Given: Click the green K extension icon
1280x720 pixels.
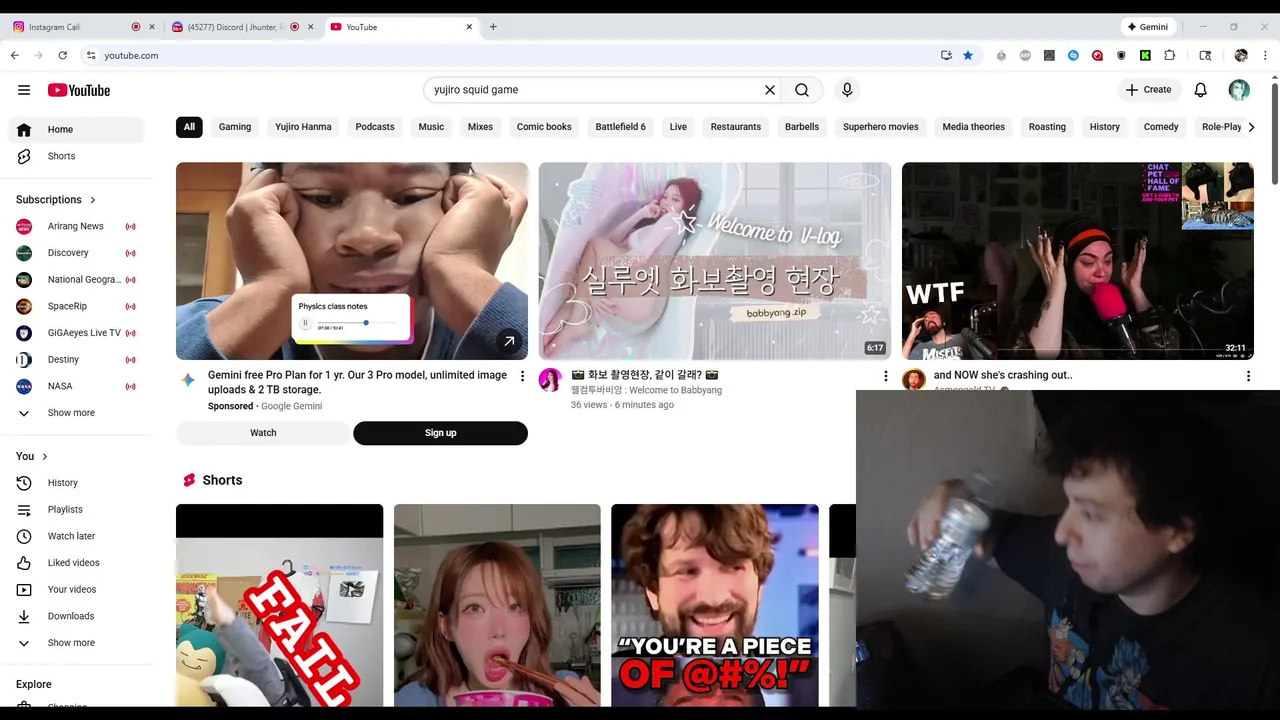Looking at the screenshot, I should click(1145, 55).
